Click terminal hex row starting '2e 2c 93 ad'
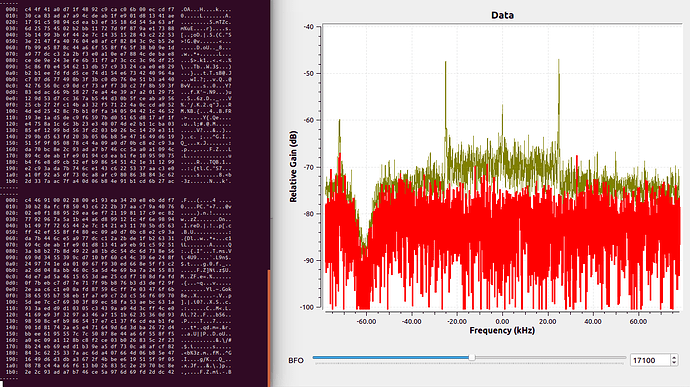Screen dimensions: 690x387 [118, 372]
